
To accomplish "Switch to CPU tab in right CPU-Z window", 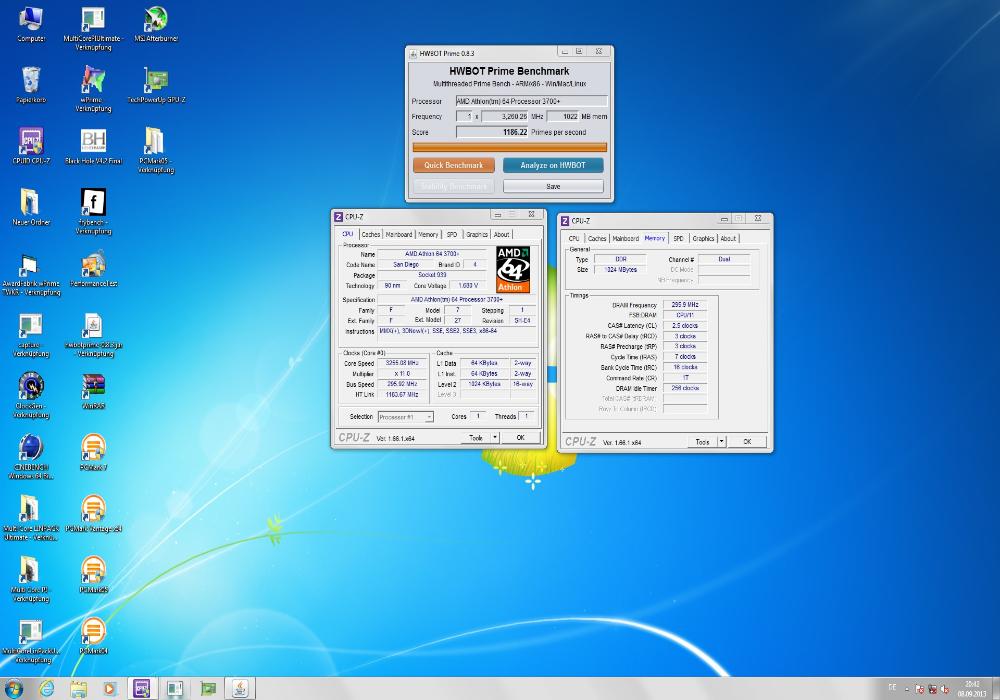I will click(x=574, y=238).
